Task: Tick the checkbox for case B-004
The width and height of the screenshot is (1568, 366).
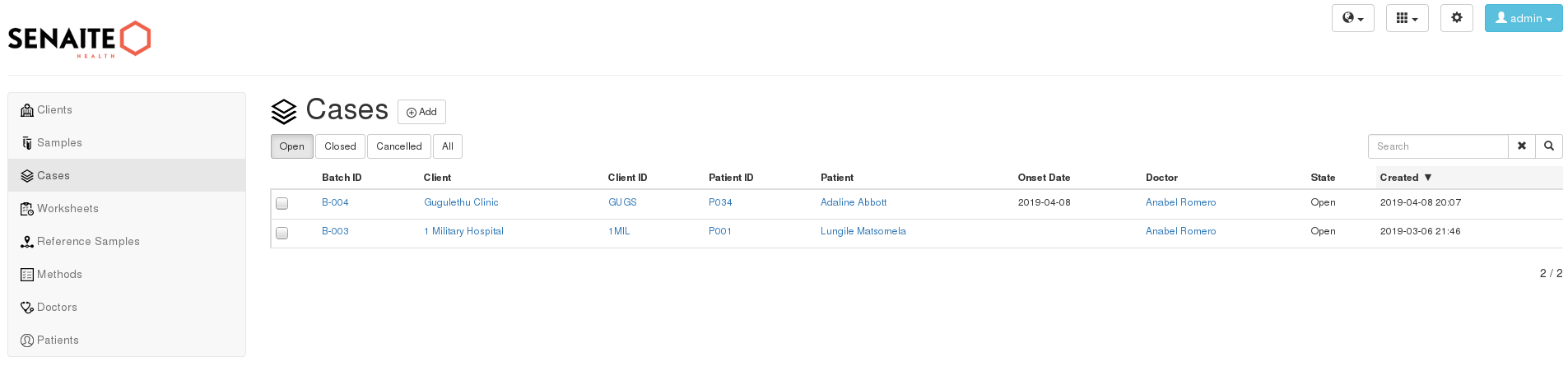Action: pos(281,203)
